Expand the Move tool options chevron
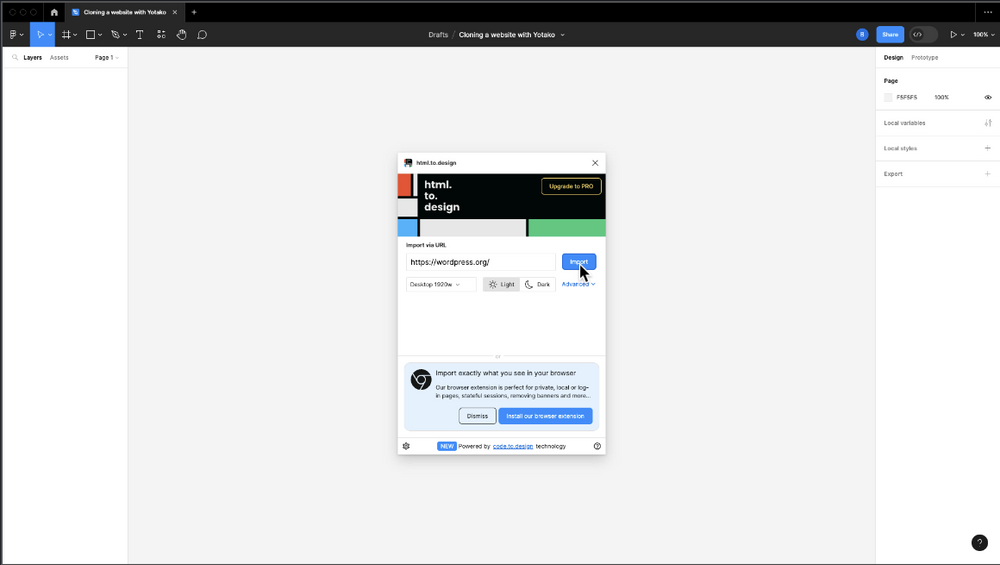 (50, 34)
